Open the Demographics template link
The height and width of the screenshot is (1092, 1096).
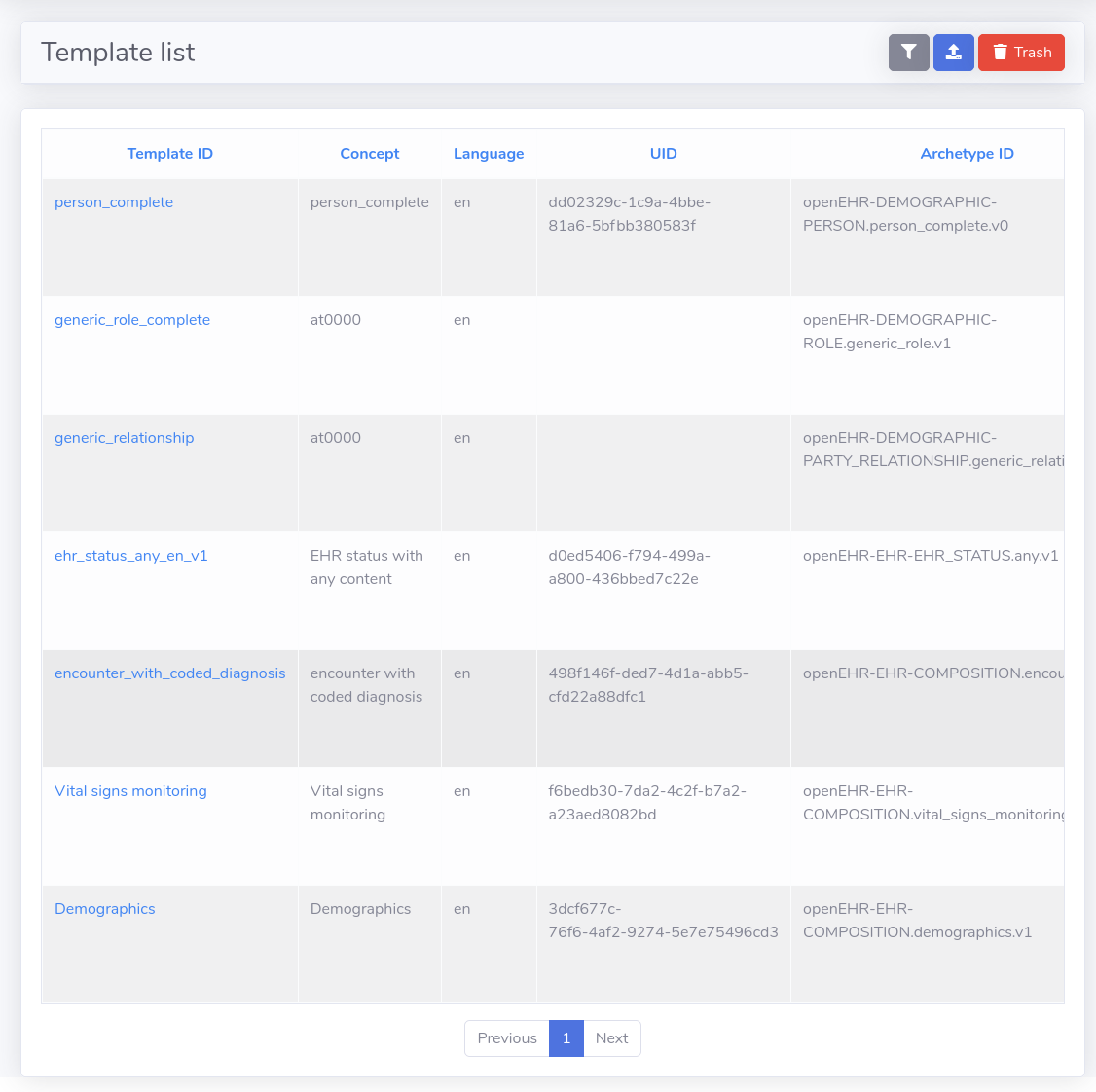tap(105, 909)
